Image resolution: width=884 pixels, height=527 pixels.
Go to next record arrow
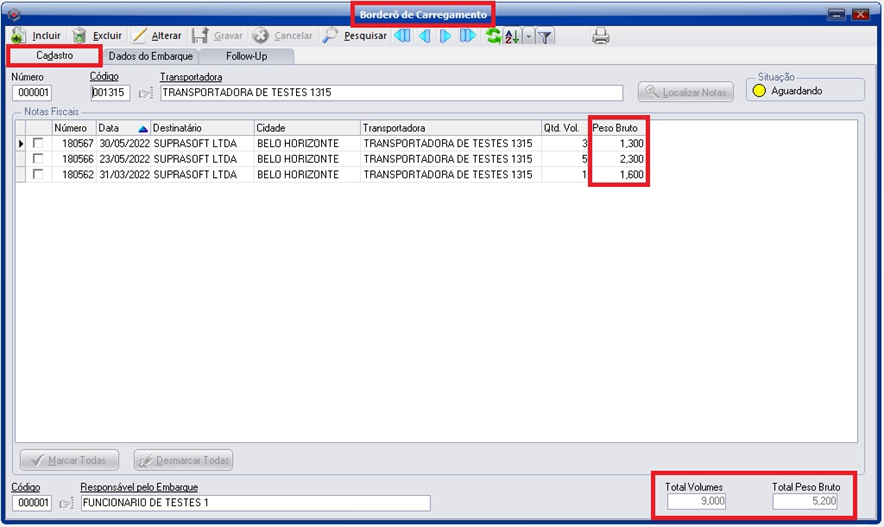(445, 36)
